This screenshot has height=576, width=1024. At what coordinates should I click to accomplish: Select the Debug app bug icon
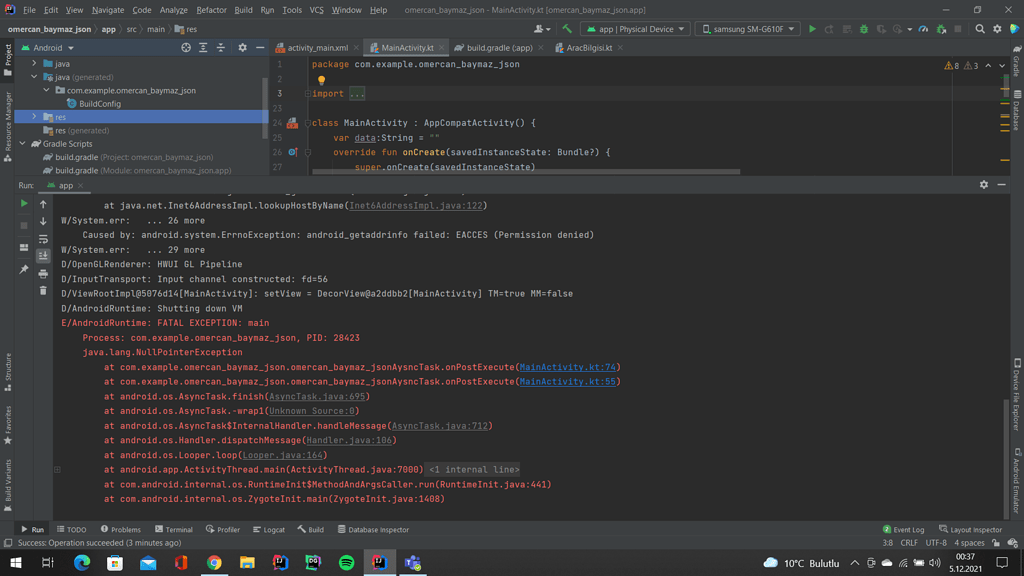click(864, 29)
